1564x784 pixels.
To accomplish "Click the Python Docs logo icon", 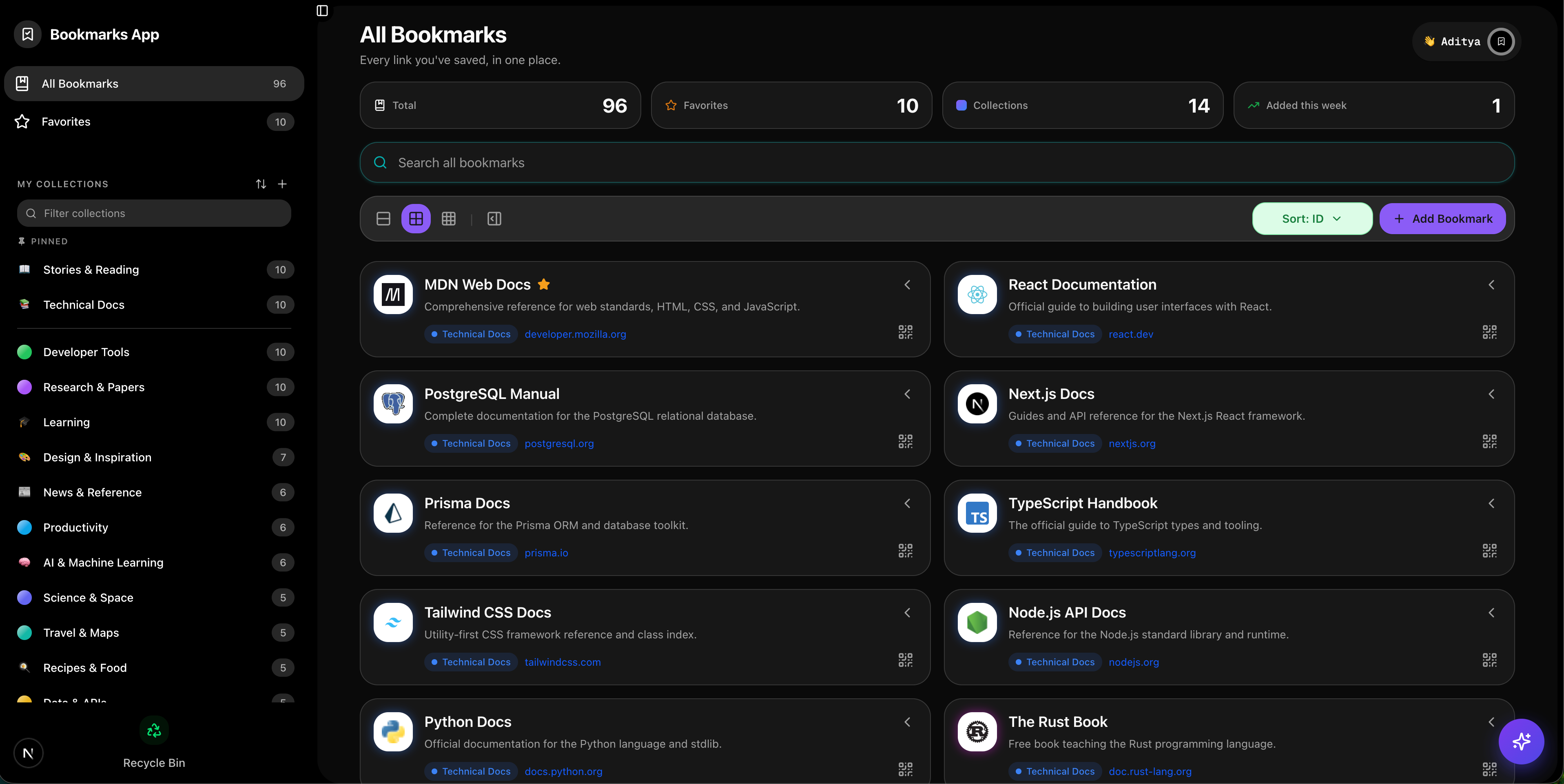I will tap(393, 732).
